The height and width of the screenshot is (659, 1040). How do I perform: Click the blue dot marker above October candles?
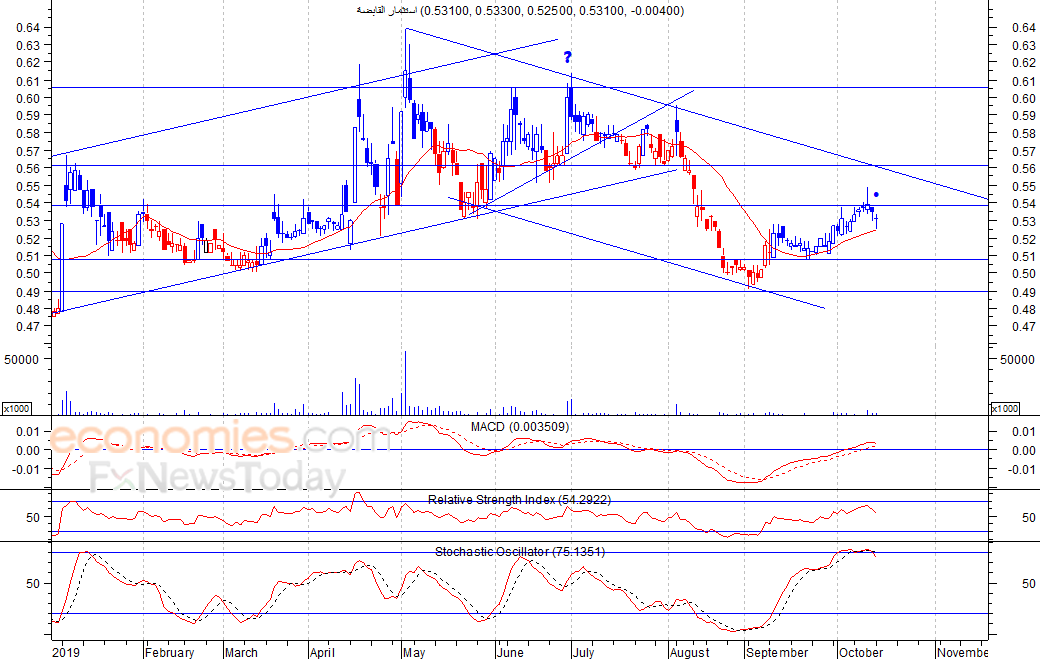[876, 194]
